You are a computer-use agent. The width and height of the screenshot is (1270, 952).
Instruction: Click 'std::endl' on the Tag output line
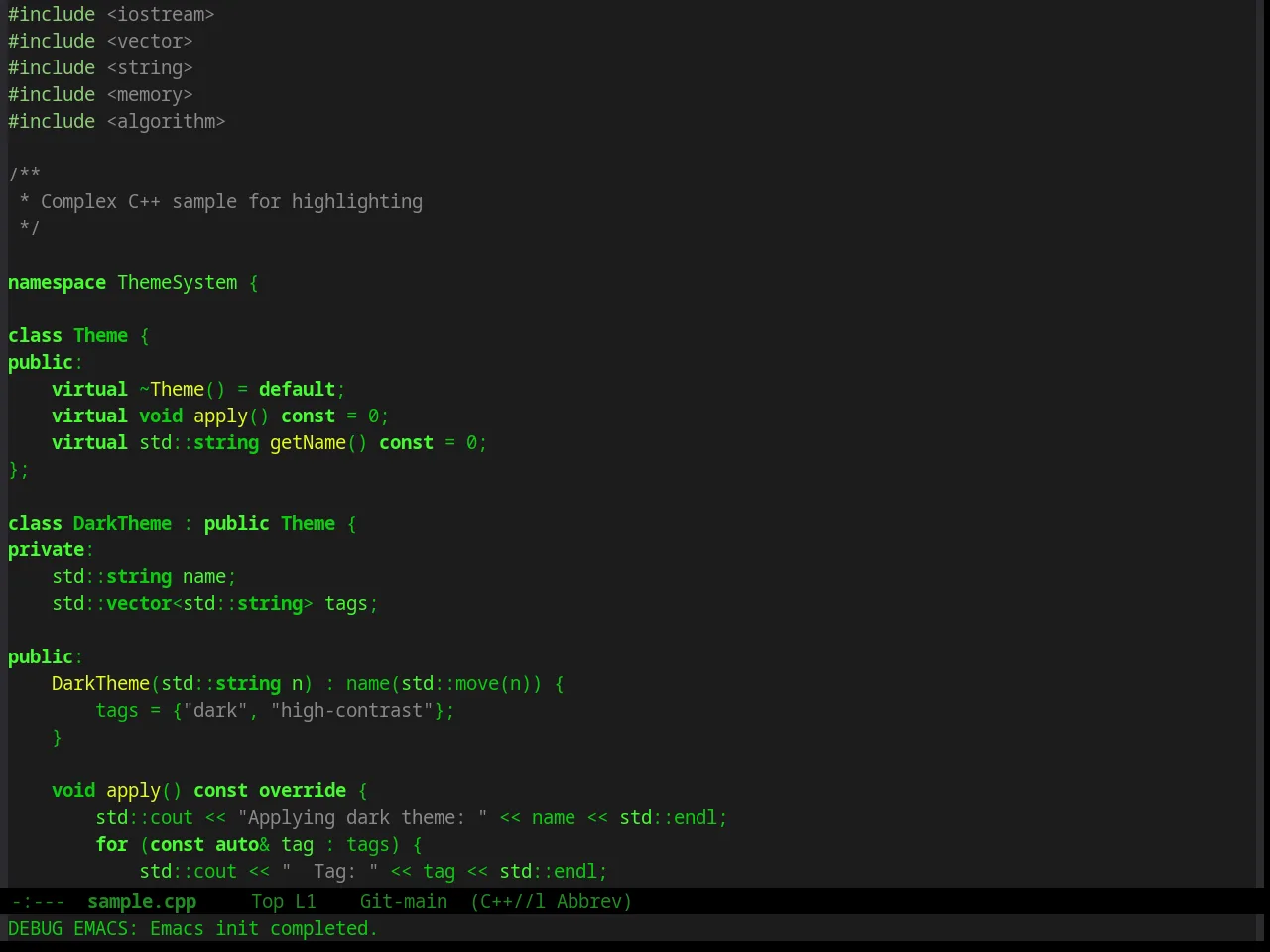click(548, 871)
